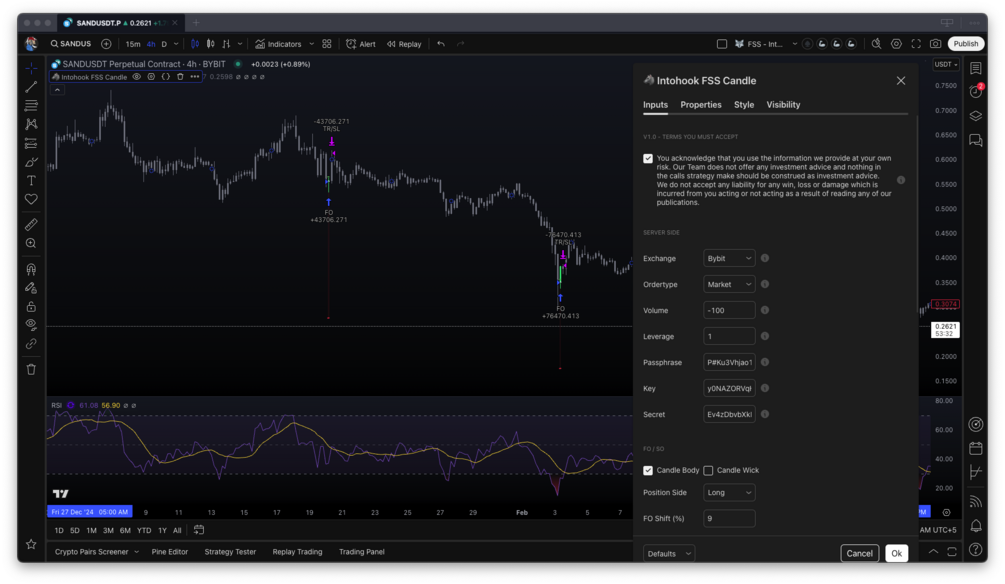Click the undo arrow
This screenshot has width=1005, height=584.
pyautogui.click(x=441, y=44)
